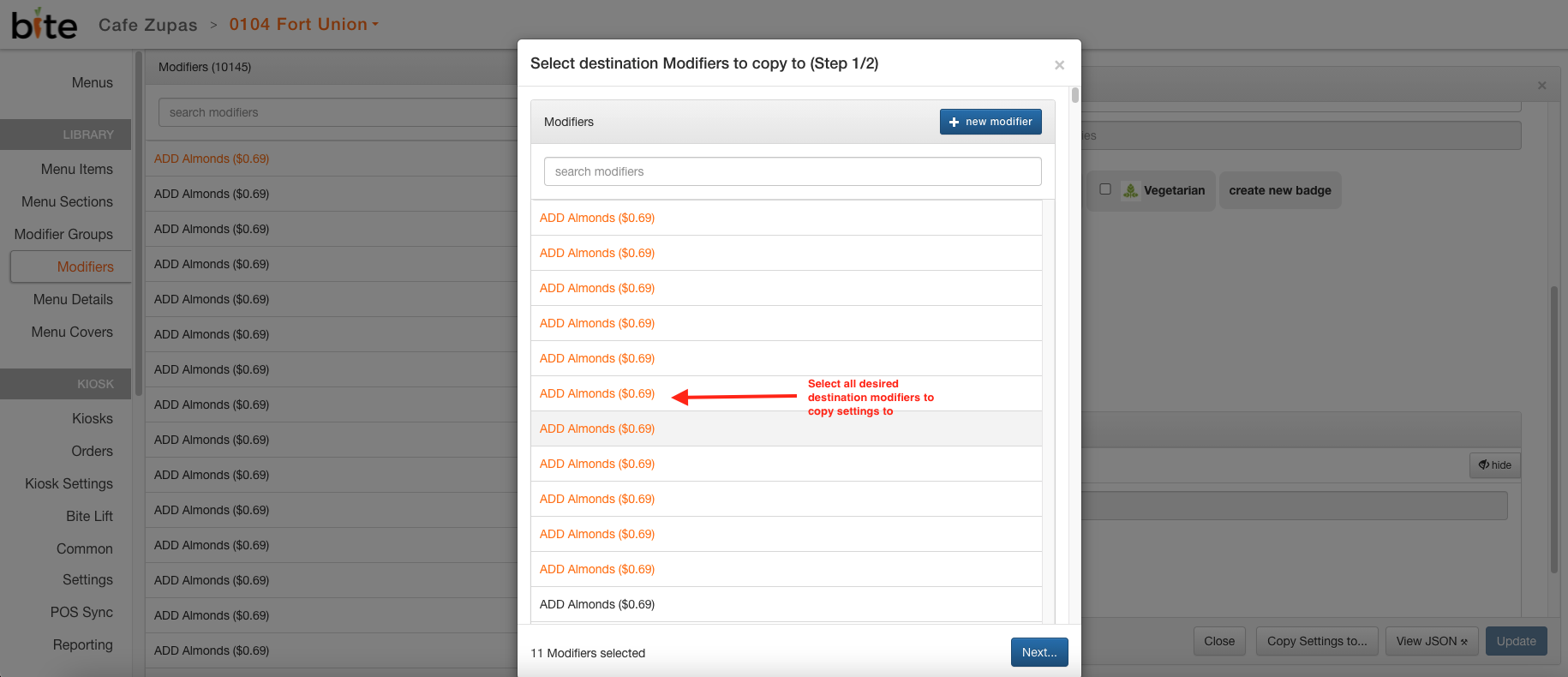The width and height of the screenshot is (1568, 677).
Task: Open the Menu Items library page
Action: [x=76, y=169]
